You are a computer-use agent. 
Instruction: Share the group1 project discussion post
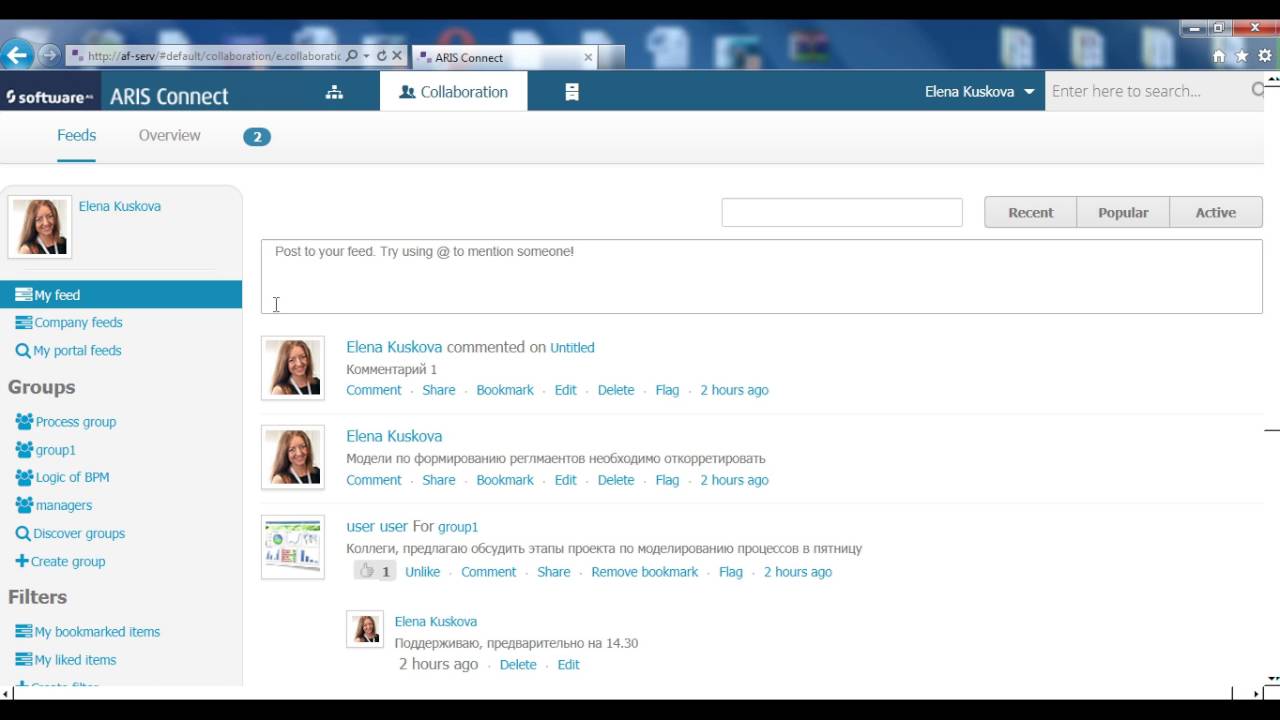coord(553,572)
